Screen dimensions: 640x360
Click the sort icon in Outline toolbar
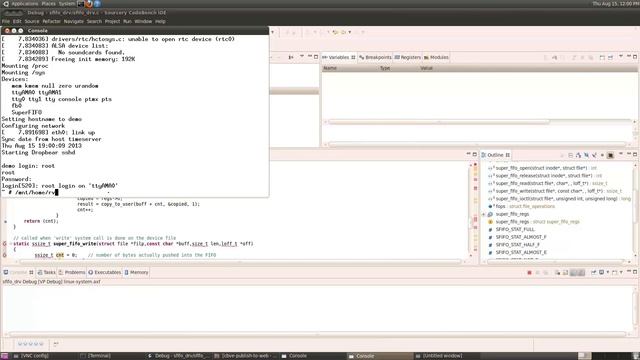[x=578, y=155]
